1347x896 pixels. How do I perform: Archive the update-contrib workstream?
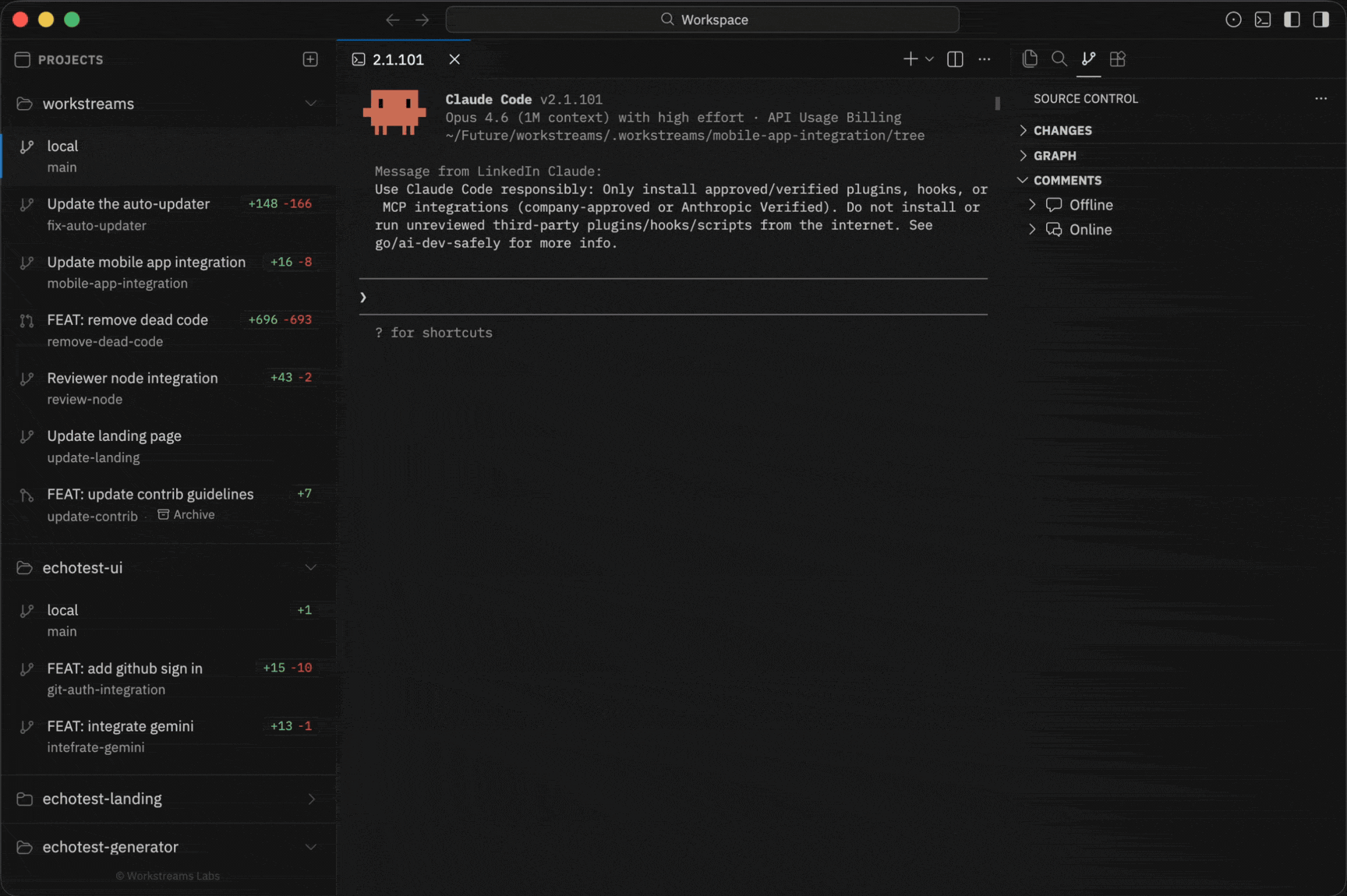point(186,514)
